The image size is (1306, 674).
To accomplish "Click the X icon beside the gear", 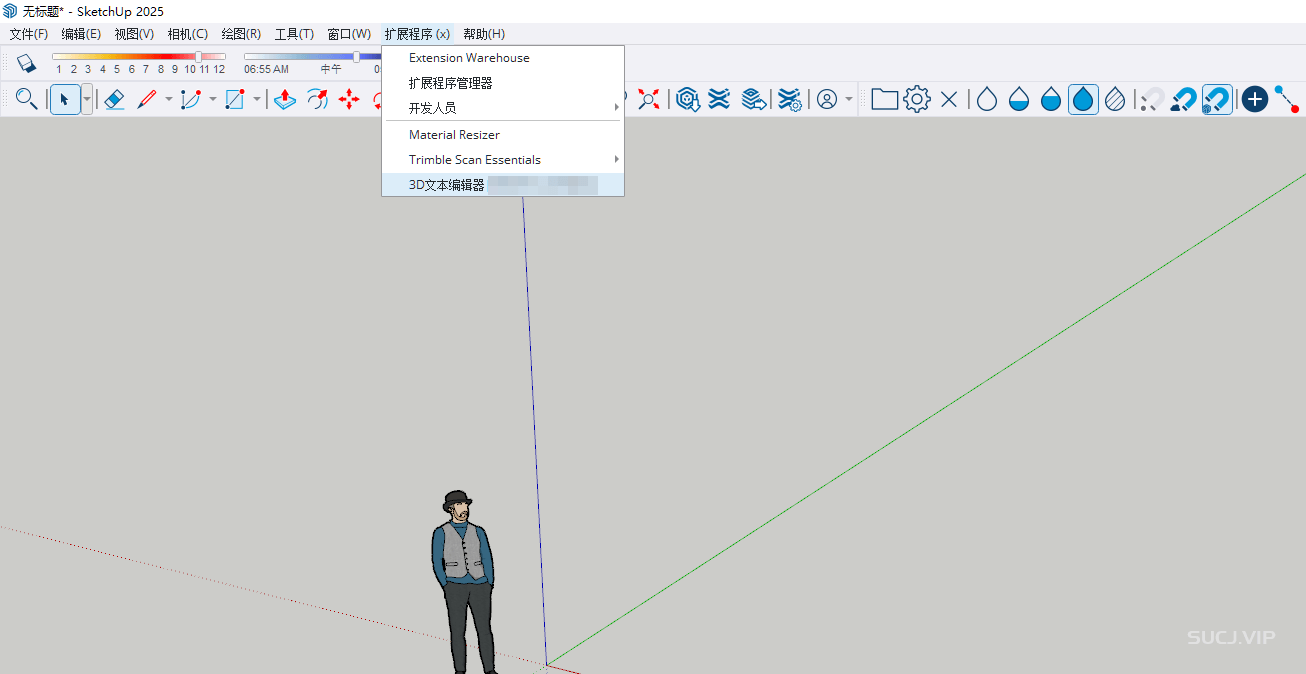I will tap(949, 99).
